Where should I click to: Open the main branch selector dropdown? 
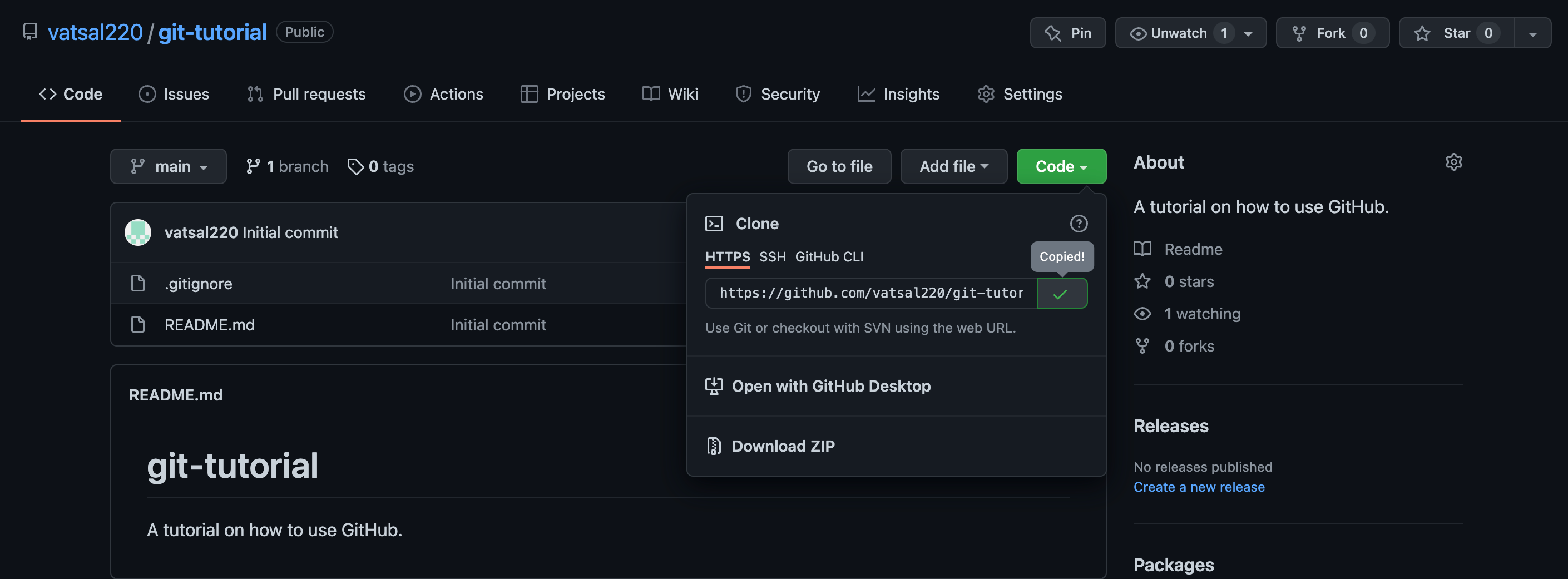pos(169,166)
